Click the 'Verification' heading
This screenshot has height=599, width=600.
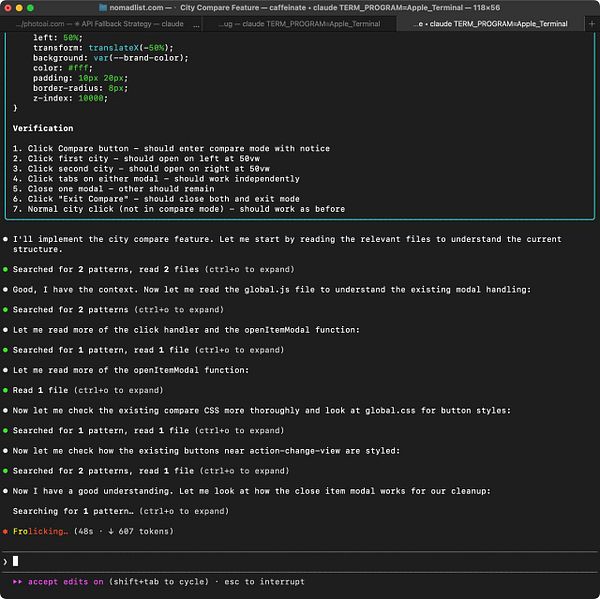[43, 128]
